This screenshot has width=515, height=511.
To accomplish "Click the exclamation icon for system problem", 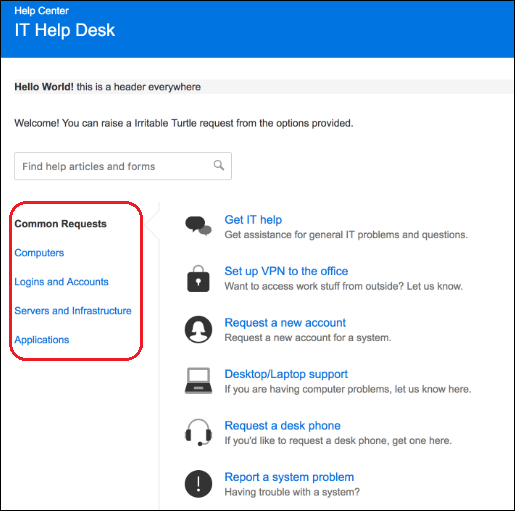I will click(198, 484).
